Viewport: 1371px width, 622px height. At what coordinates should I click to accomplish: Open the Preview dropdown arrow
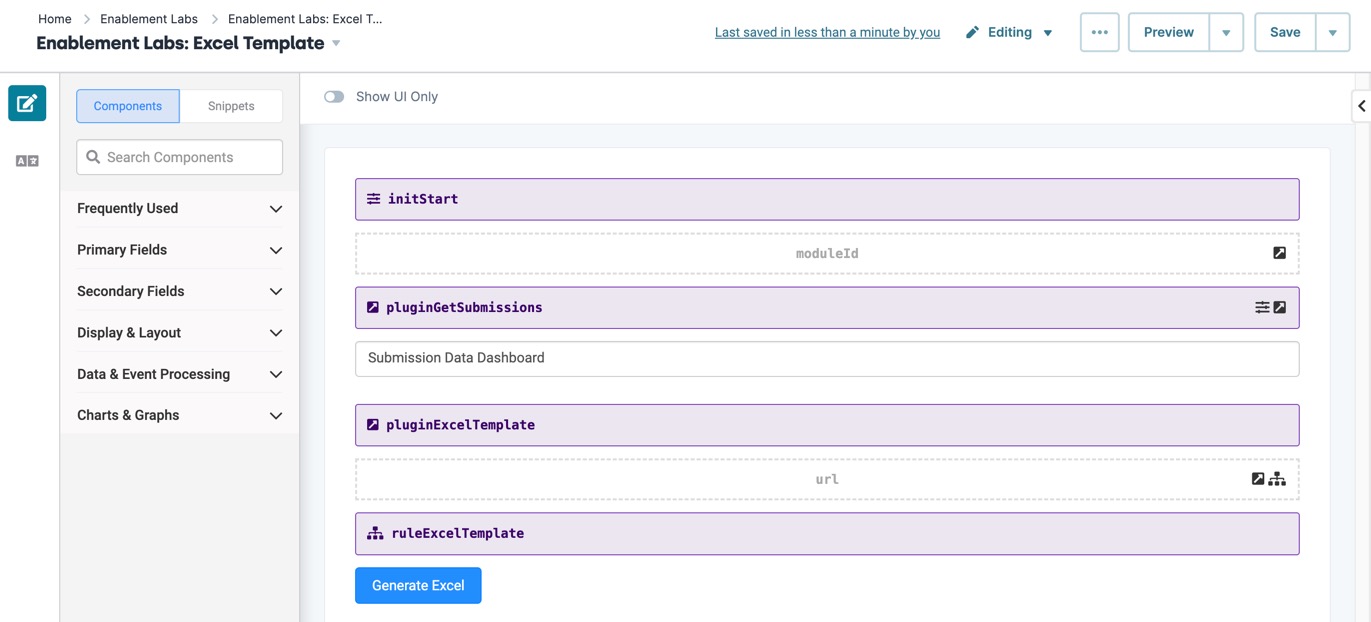point(1226,32)
